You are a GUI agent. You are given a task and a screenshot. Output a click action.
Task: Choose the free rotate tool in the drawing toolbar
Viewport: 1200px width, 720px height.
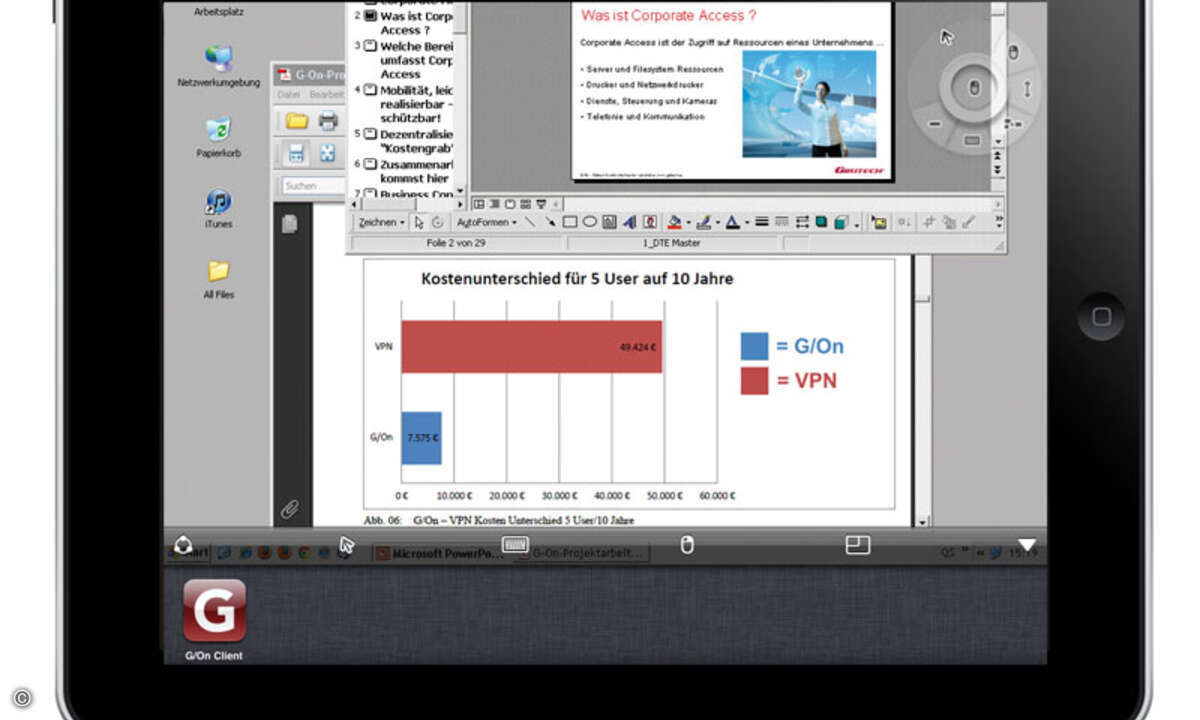click(x=437, y=222)
